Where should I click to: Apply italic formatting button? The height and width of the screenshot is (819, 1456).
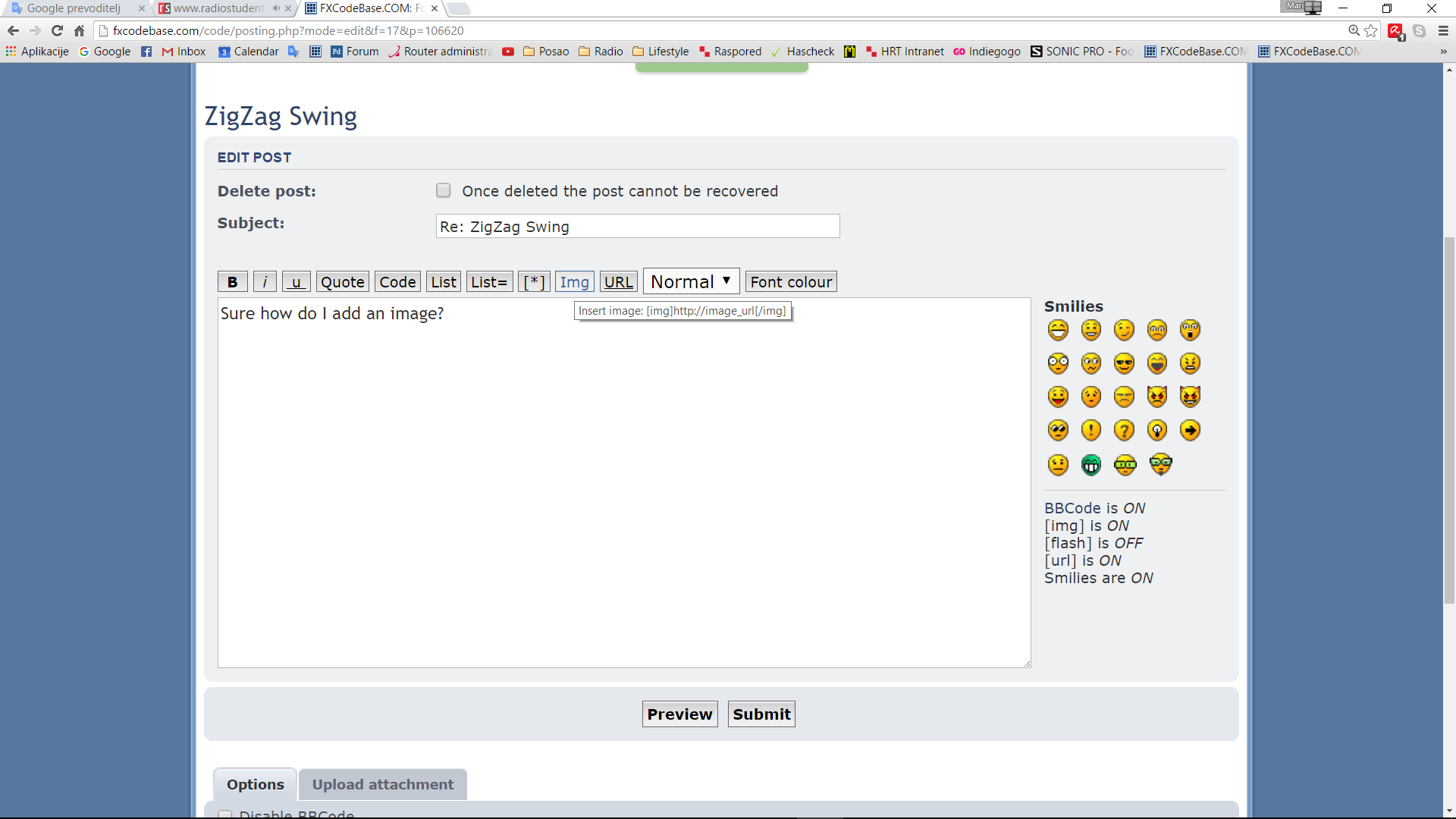(265, 282)
